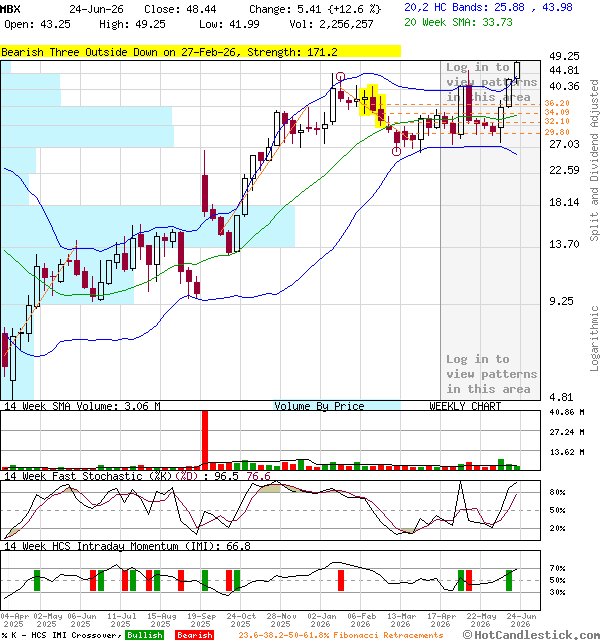Viewport: 600px width, 640px height.
Task: Click the 27.03 price axis label
Action: [564, 144]
